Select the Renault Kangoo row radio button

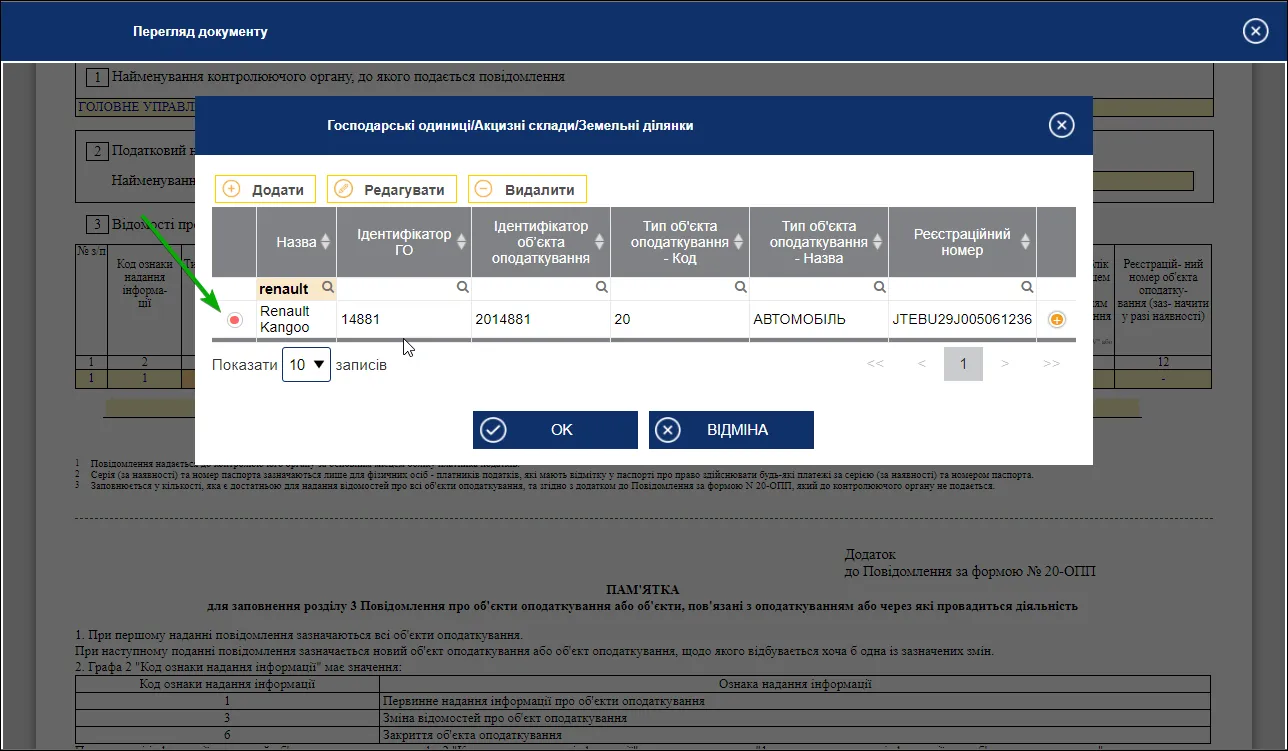pyautogui.click(x=234, y=320)
